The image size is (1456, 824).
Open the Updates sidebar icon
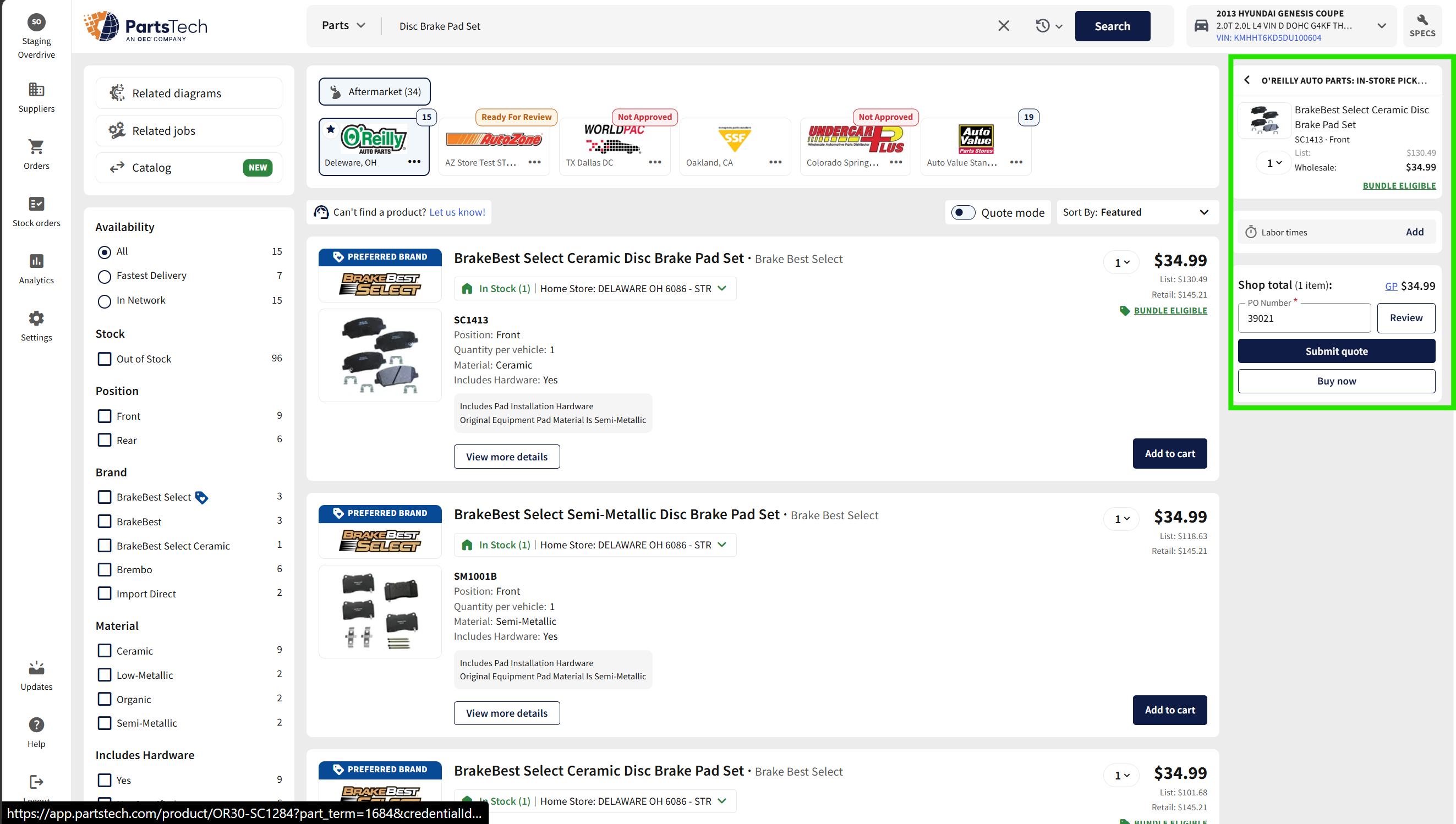point(36,668)
